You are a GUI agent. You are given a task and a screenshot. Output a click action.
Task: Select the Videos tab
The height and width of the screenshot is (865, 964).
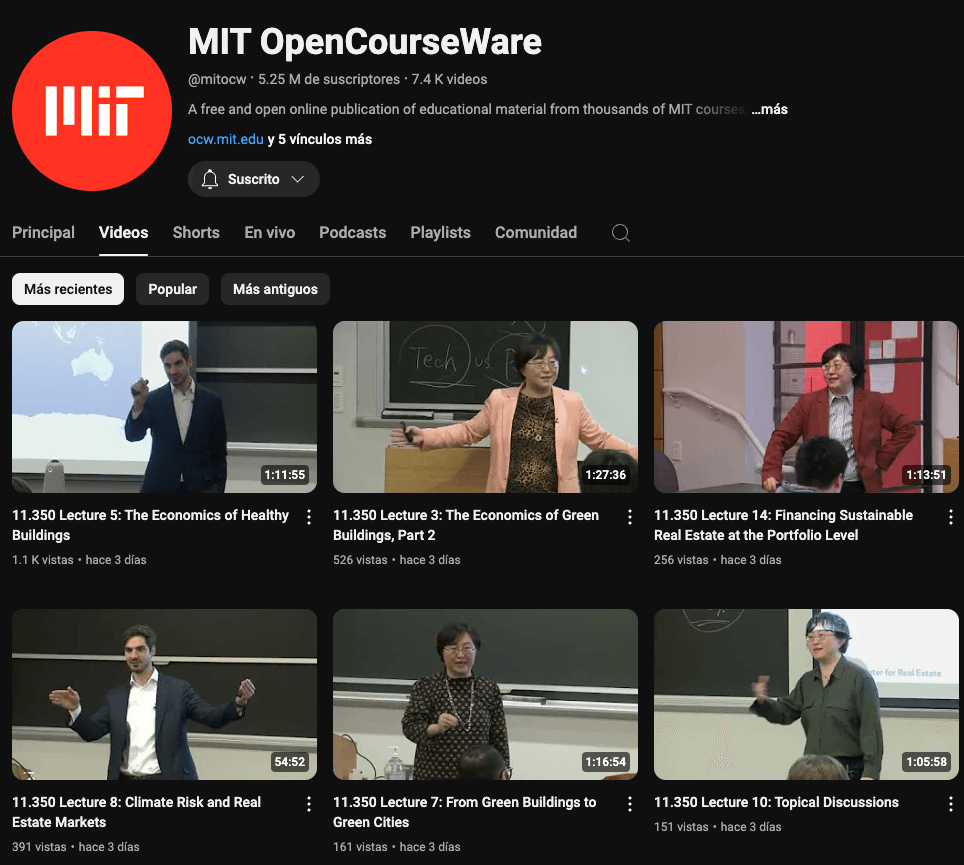[x=124, y=232]
